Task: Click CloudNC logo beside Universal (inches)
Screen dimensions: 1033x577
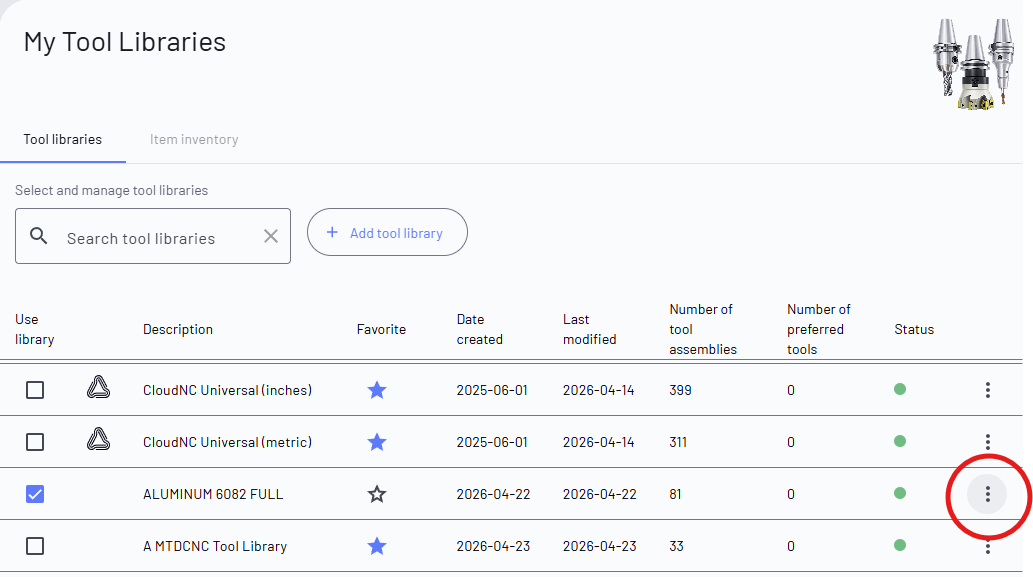Action: (98, 387)
